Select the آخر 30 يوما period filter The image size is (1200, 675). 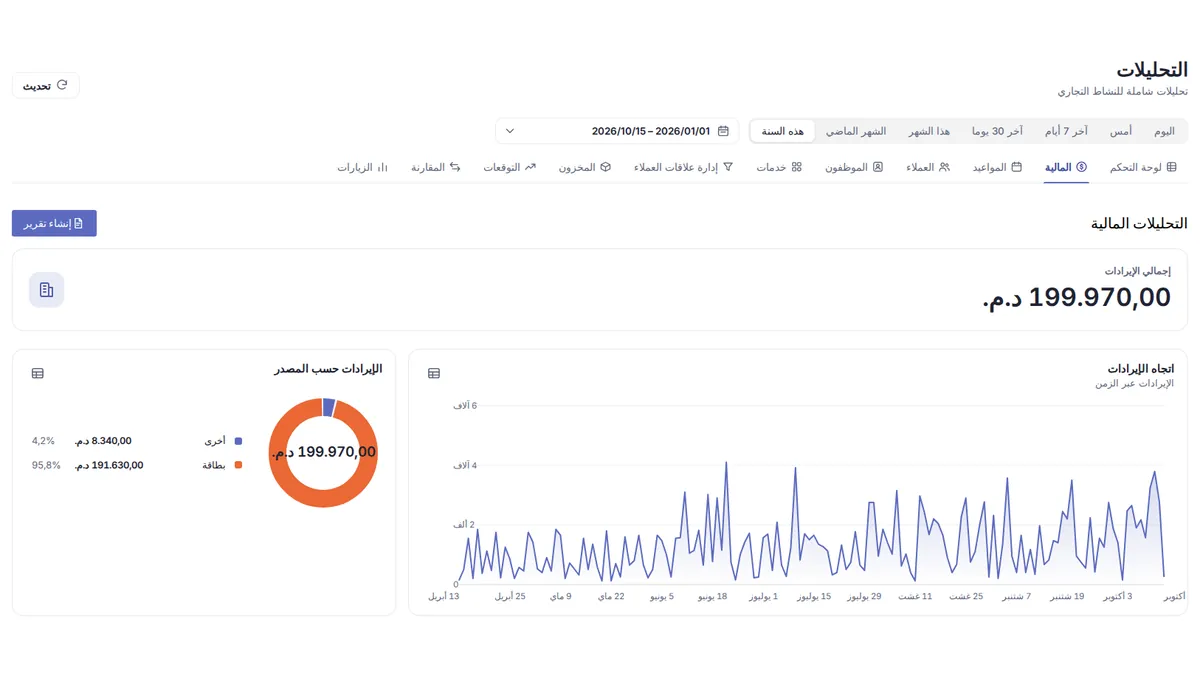tap(997, 131)
